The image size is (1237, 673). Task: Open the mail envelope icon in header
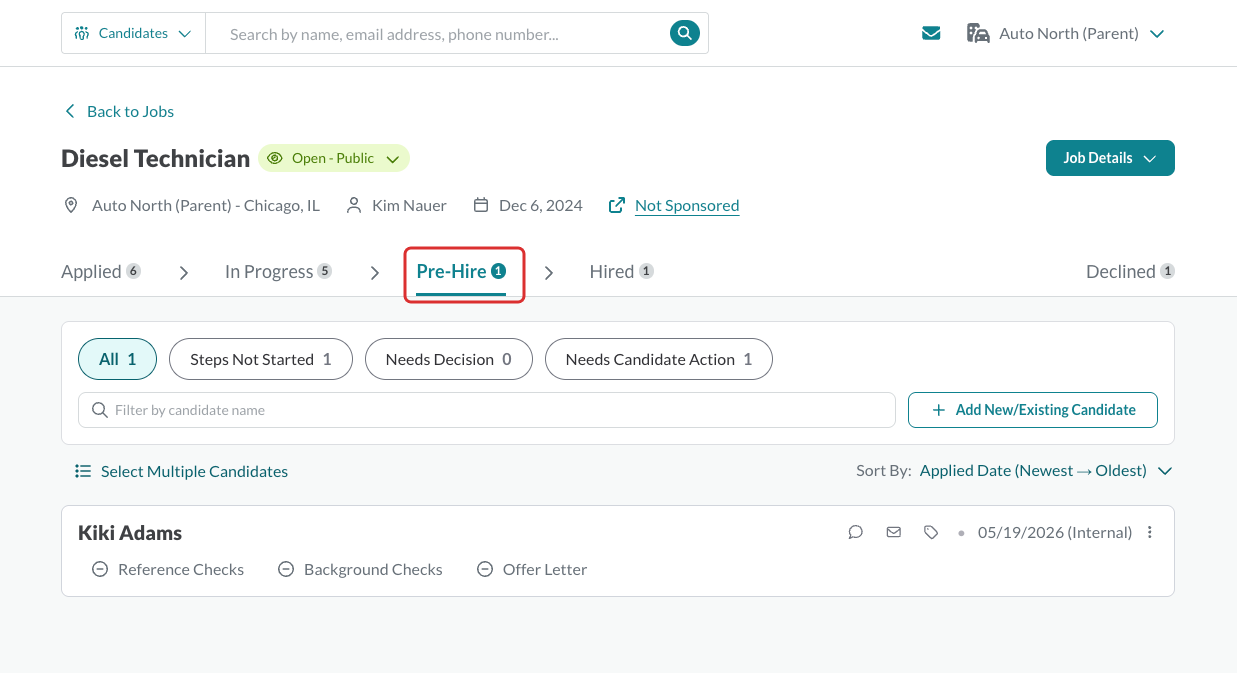point(931,33)
